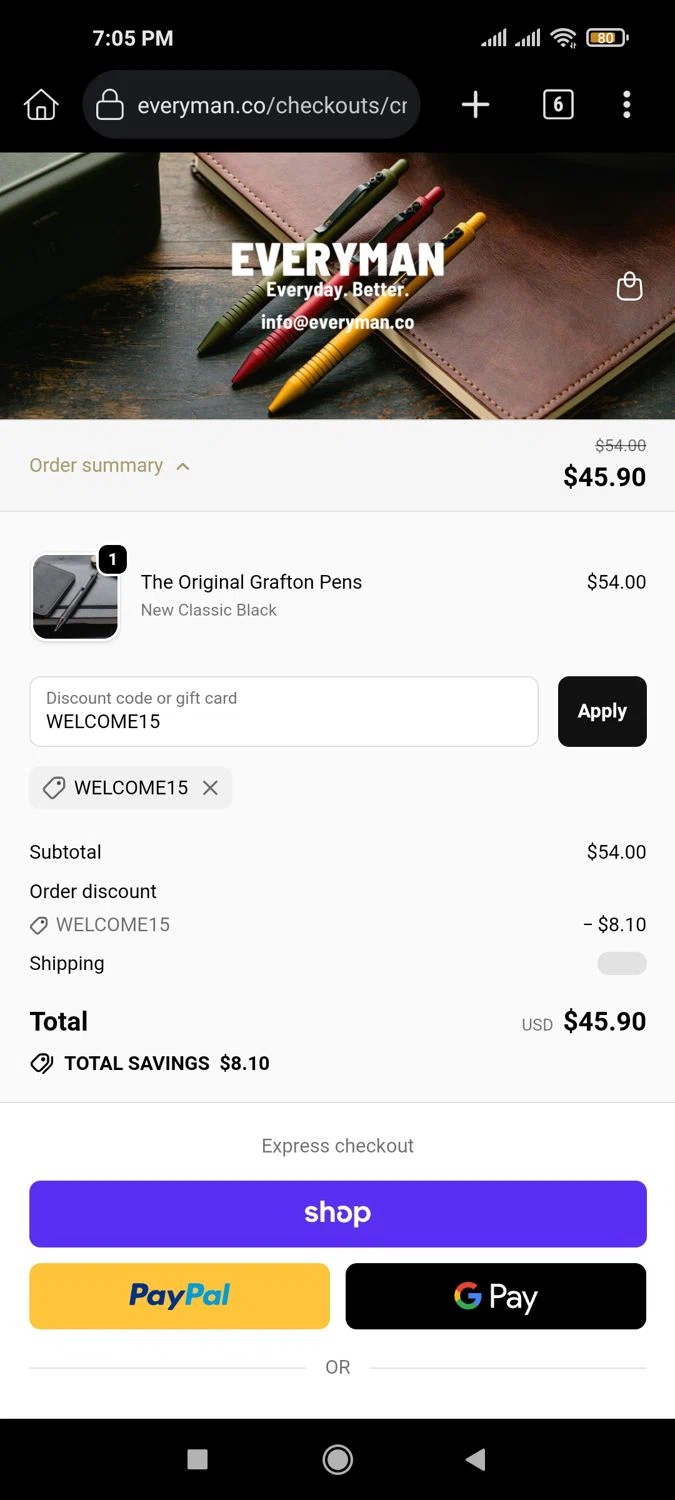Remove the WELCOME15 discount tag
Image resolution: width=675 pixels, height=1500 pixels.
(210, 788)
